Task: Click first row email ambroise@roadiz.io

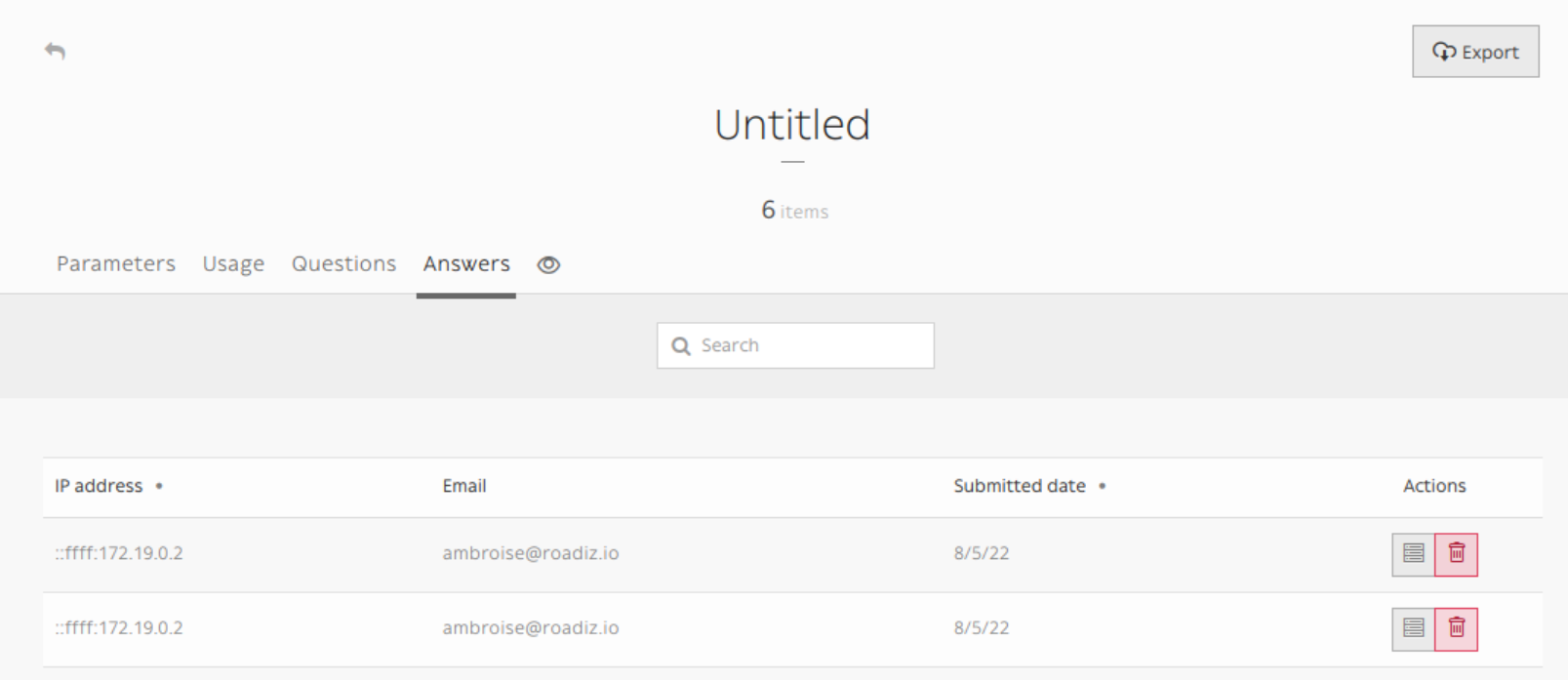Action: click(x=531, y=553)
